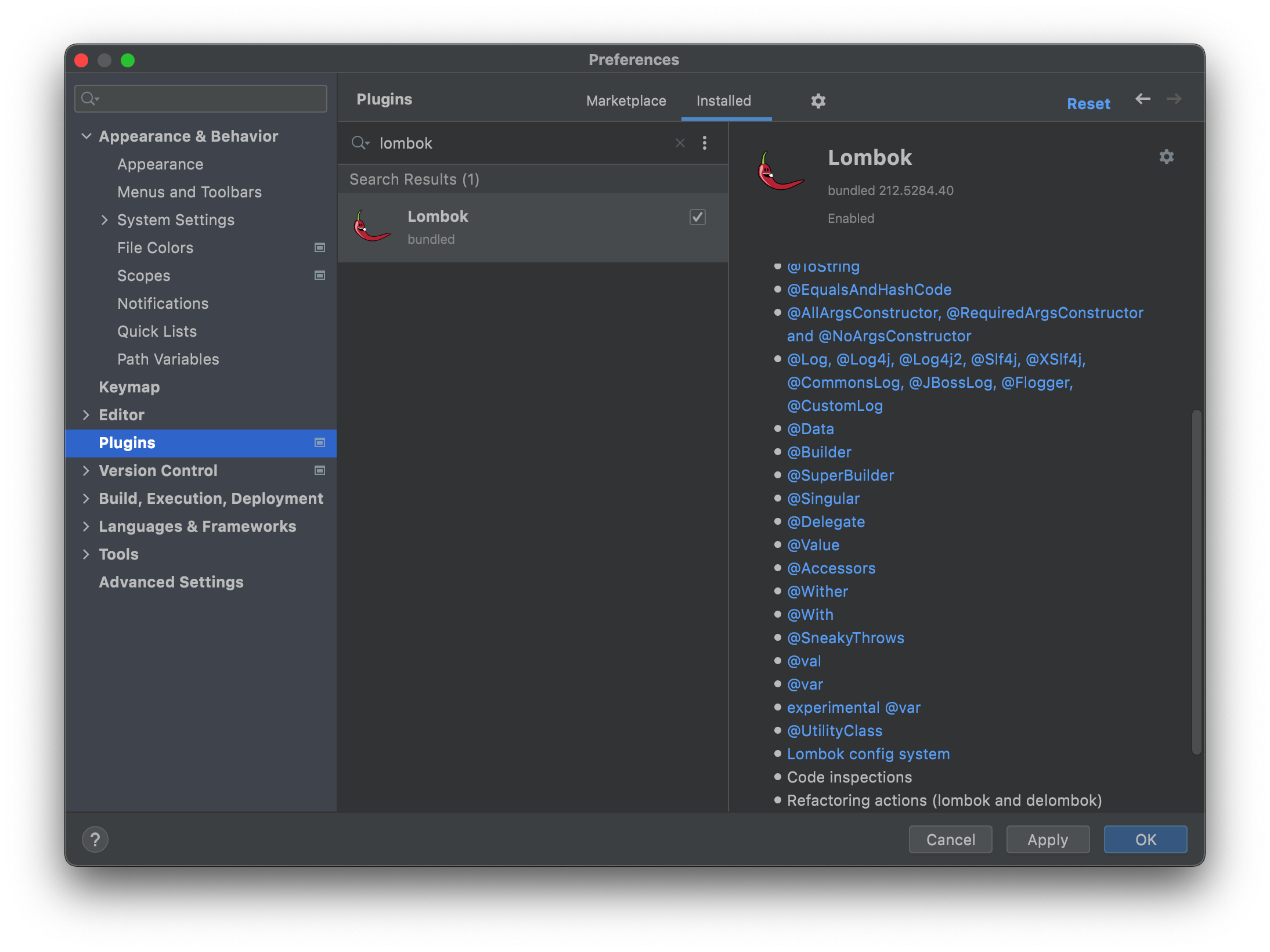Clear the lombok plugin search text
Viewport: 1270px width, 952px height.
click(680, 143)
